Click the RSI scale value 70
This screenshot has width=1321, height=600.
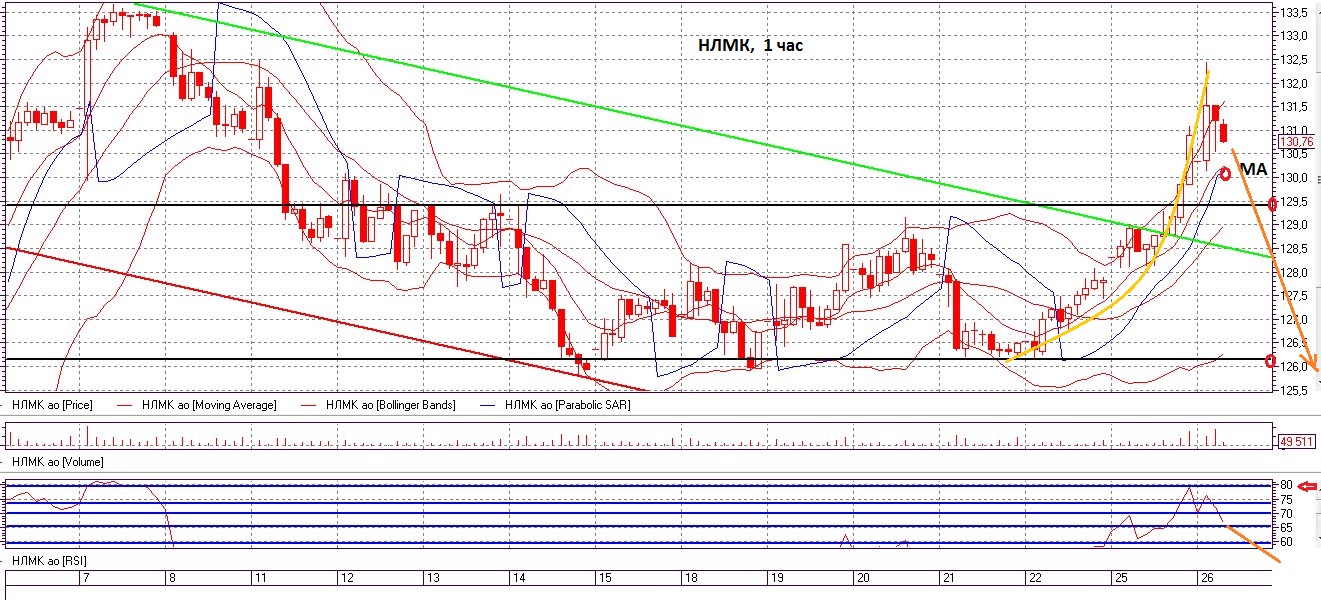(1288, 513)
